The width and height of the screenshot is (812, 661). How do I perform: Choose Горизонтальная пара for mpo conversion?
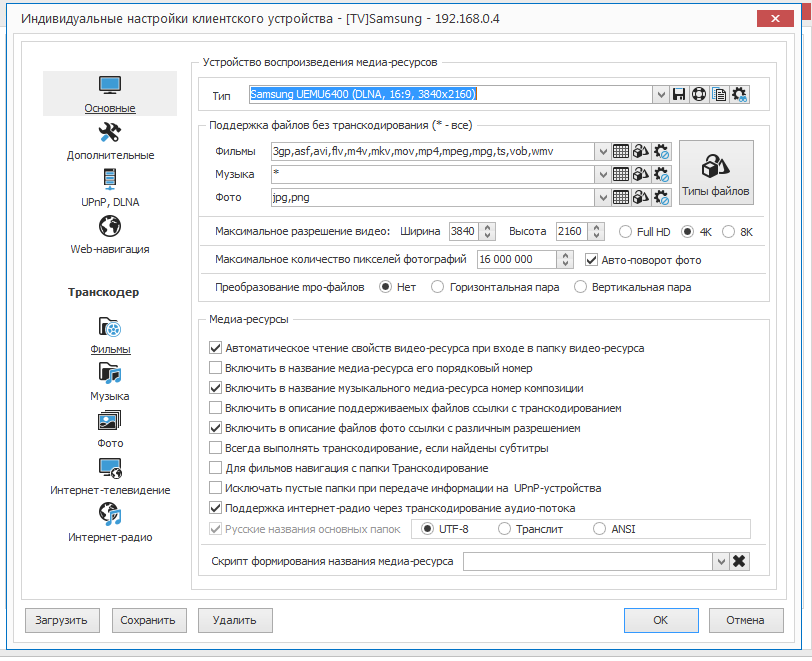(437, 287)
